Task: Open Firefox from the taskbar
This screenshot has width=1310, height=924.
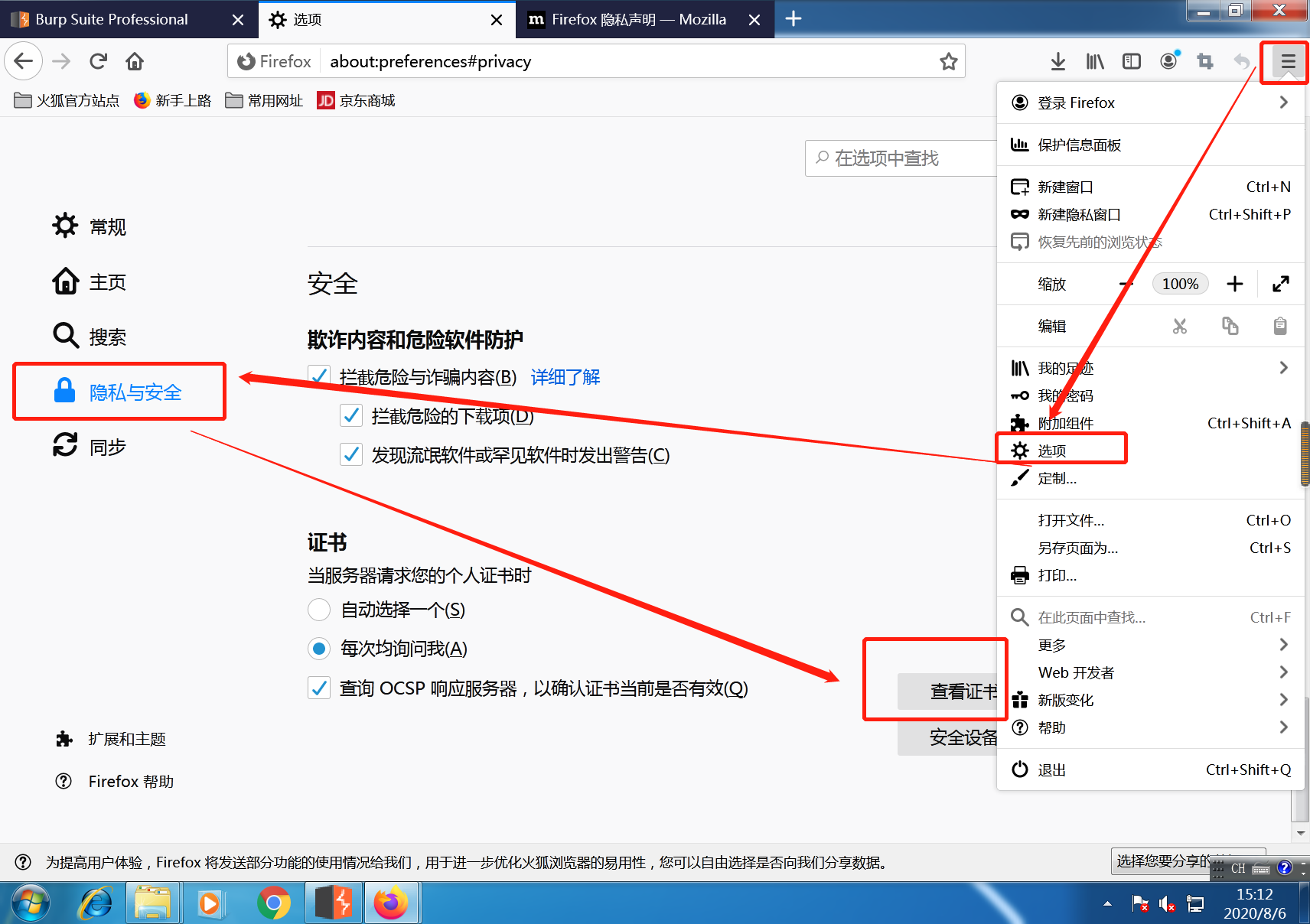Action: point(392,903)
